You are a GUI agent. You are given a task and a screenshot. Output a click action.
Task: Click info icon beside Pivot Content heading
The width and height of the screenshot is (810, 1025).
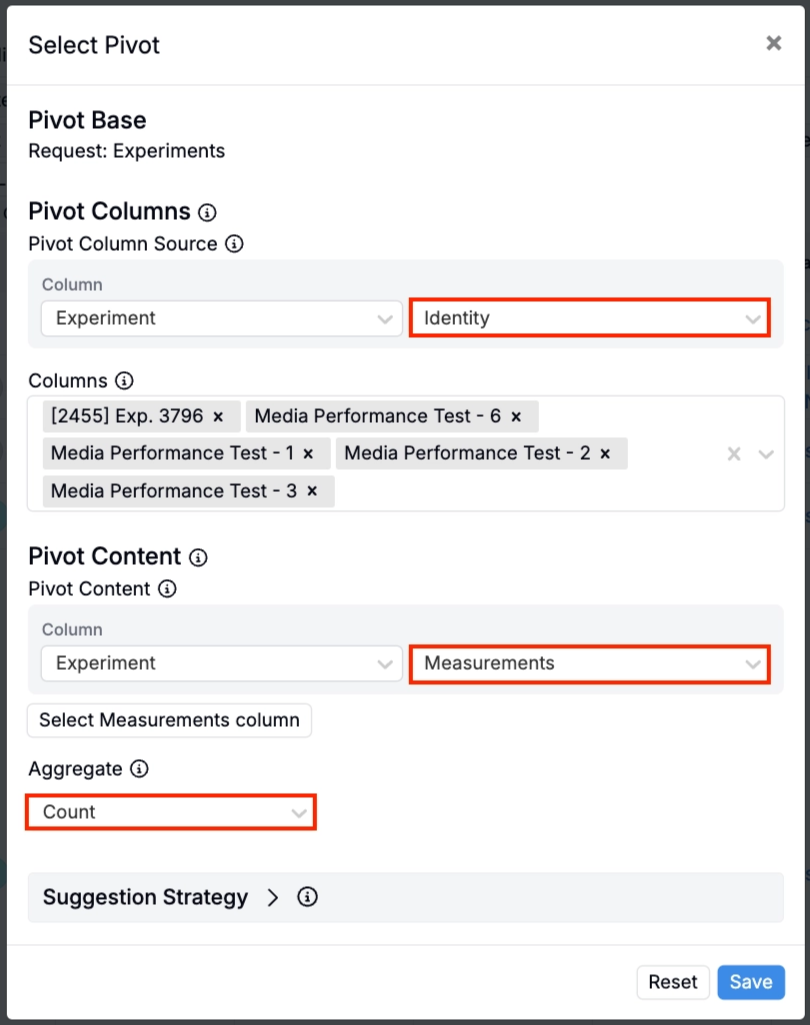click(x=198, y=557)
